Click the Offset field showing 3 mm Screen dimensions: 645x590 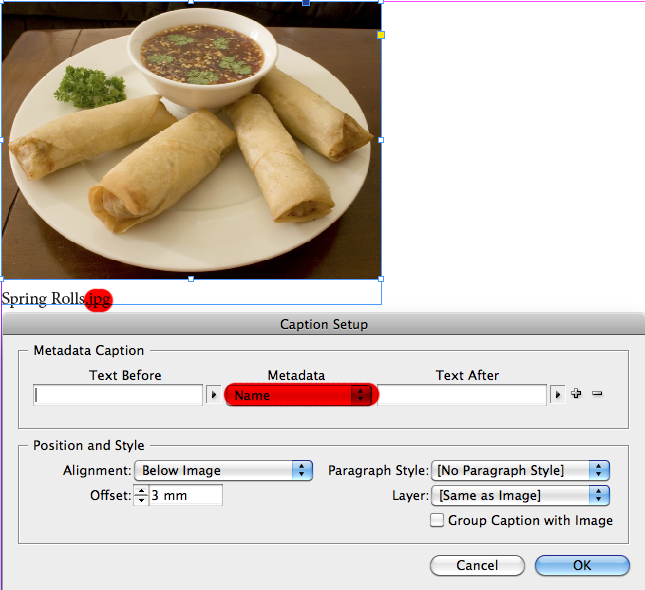point(186,495)
